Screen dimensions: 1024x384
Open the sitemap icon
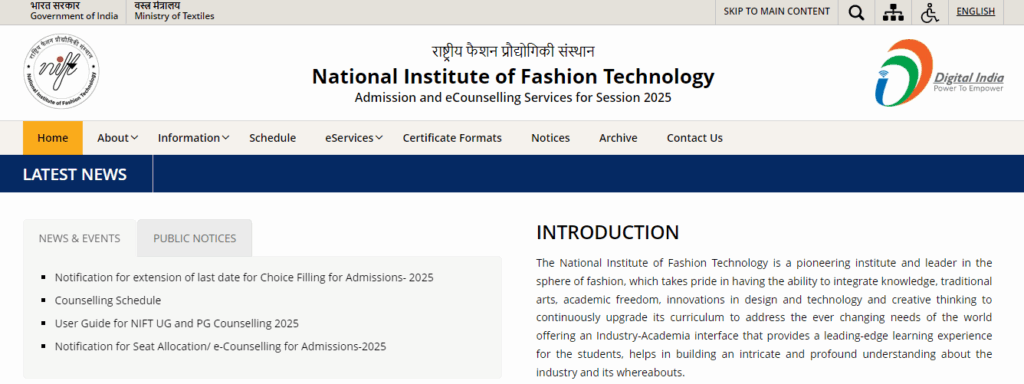tap(893, 12)
